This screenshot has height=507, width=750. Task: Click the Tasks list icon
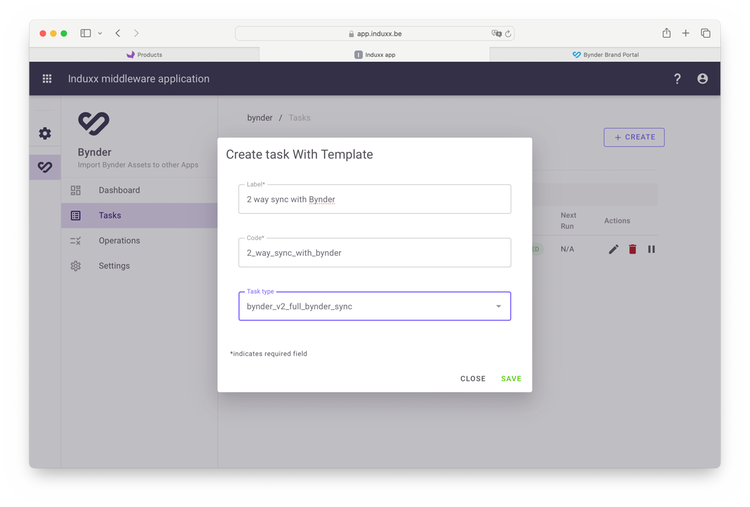pos(76,216)
